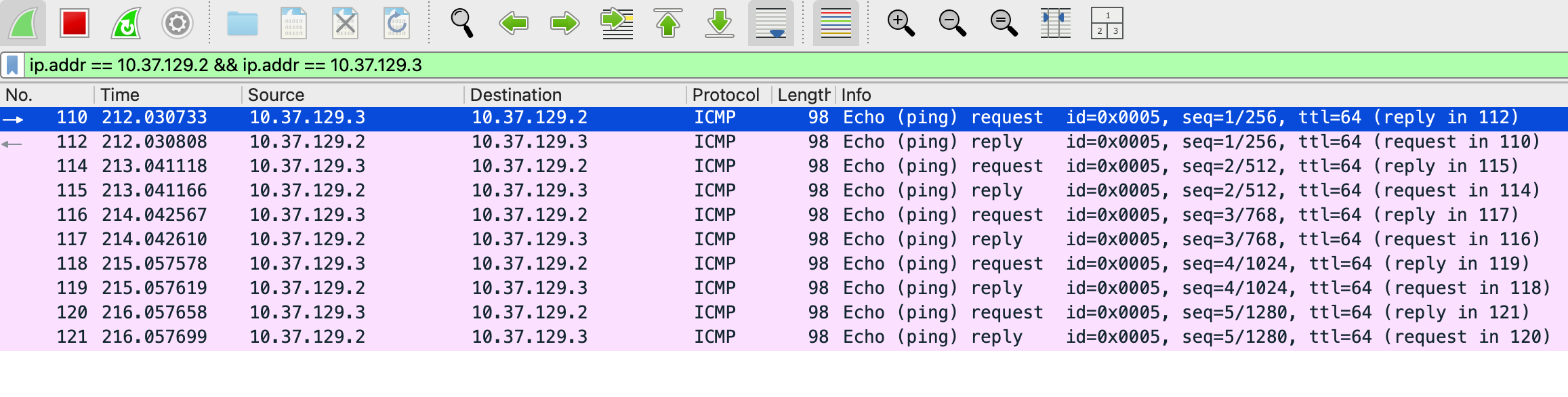Save this capture file
The height and width of the screenshot is (397, 1568).
(293, 23)
